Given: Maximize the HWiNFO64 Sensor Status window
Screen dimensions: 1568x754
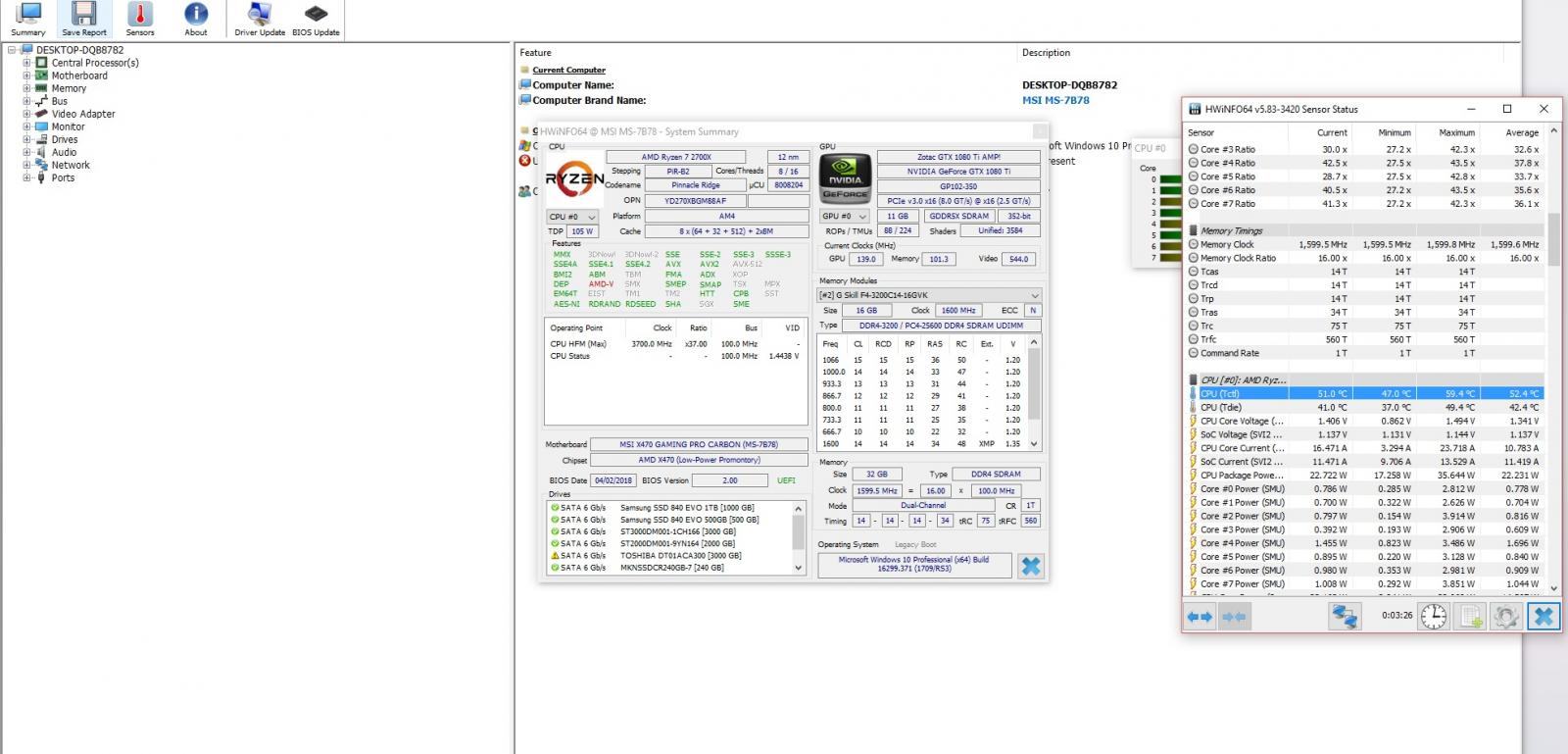Looking at the screenshot, I should pos(1507,109).
